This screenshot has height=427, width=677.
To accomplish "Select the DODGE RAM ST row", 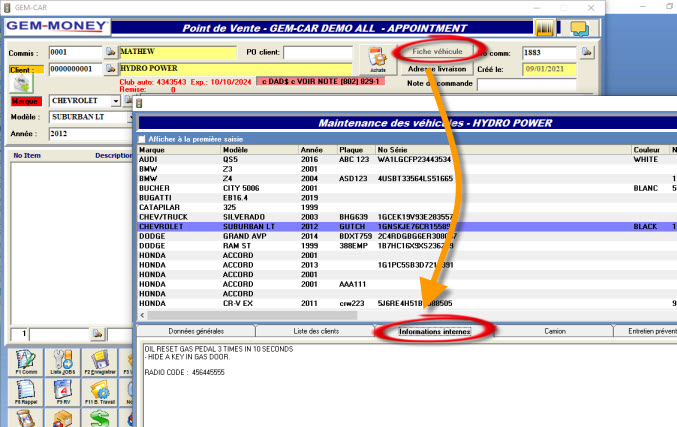I will click(407, 246).
